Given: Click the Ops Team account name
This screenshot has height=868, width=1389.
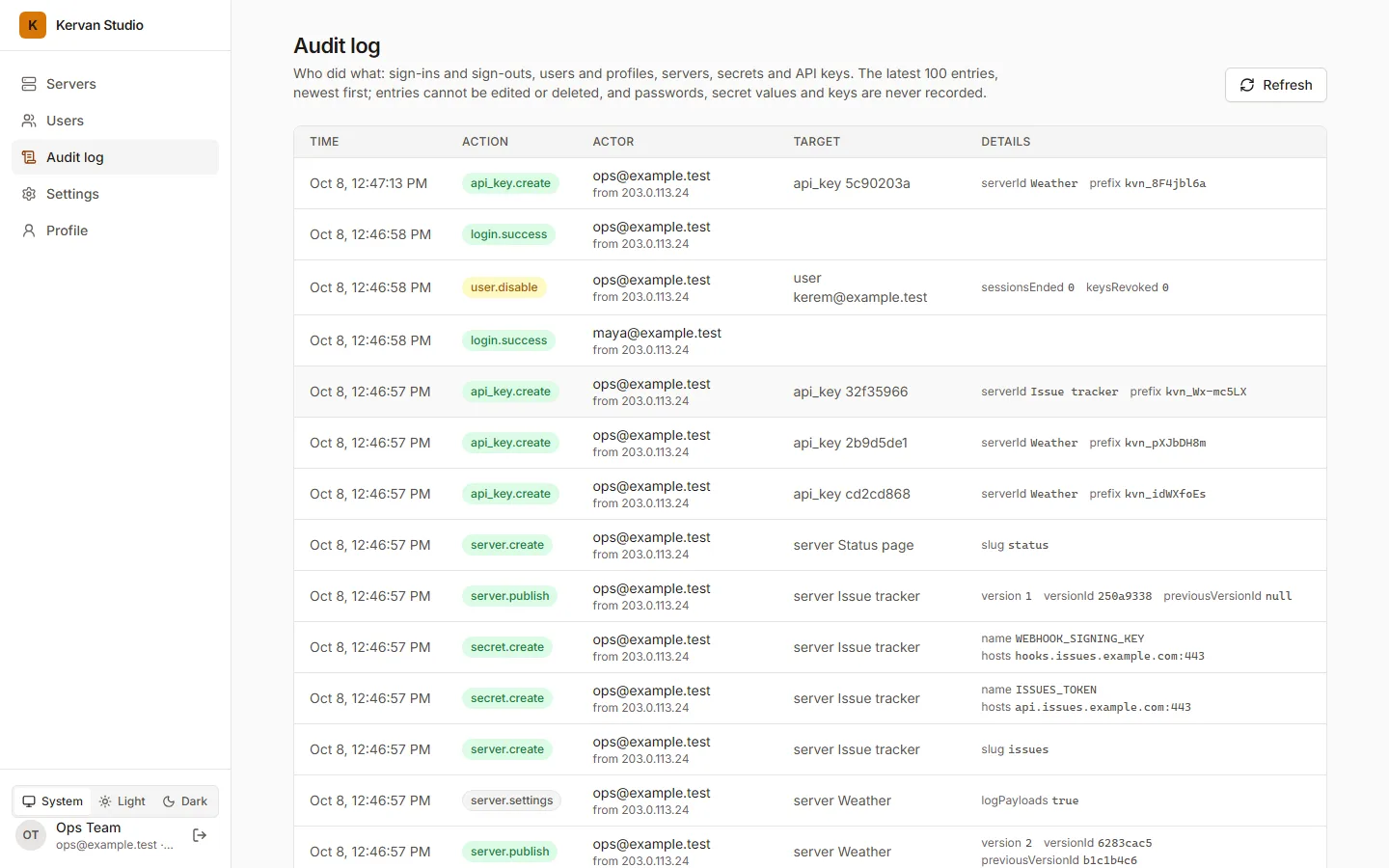Looking at the screenshot, I should 89,827.
